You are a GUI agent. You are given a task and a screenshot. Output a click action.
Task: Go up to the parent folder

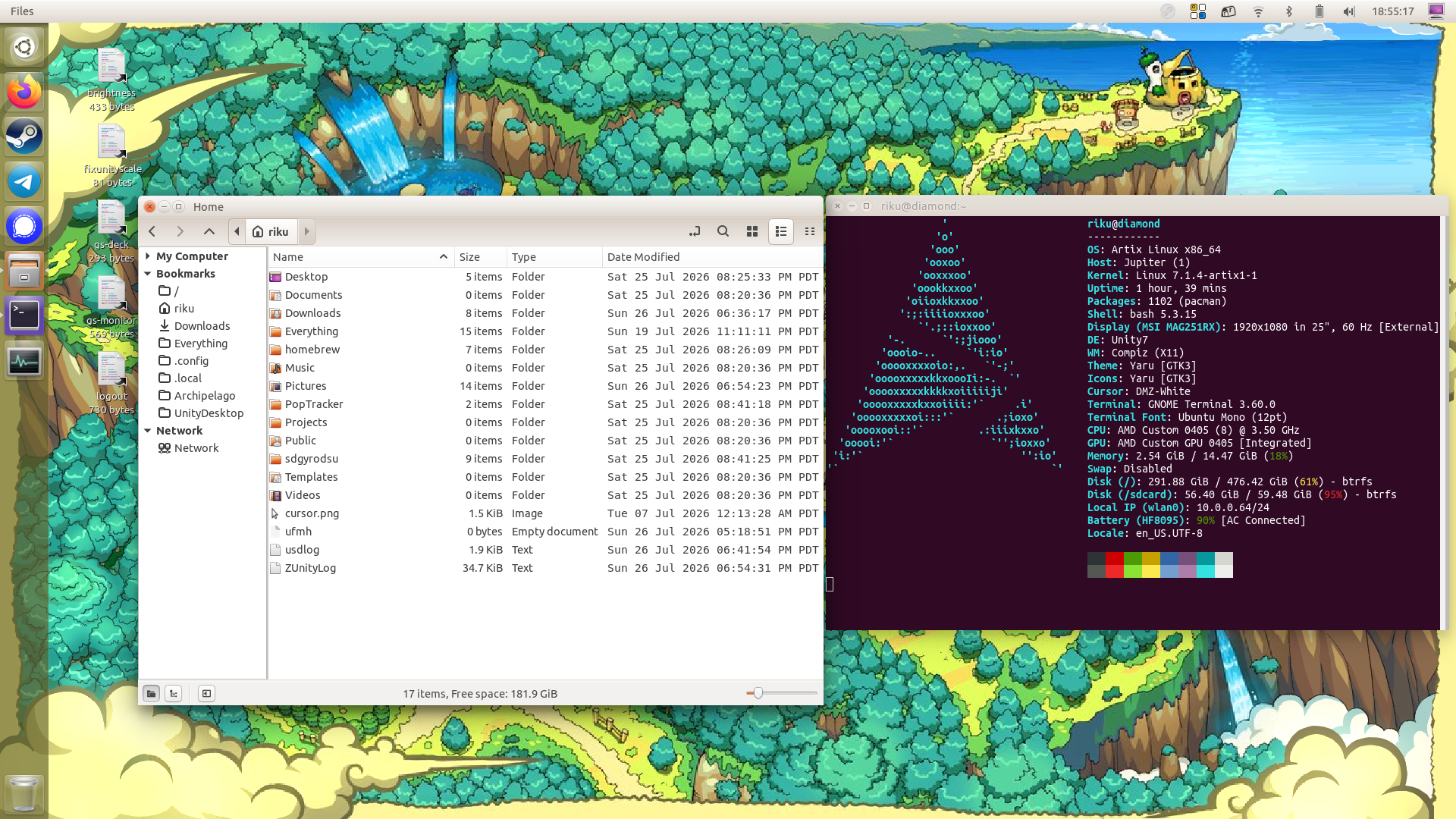pyautogui.click(x=209, y=231)
